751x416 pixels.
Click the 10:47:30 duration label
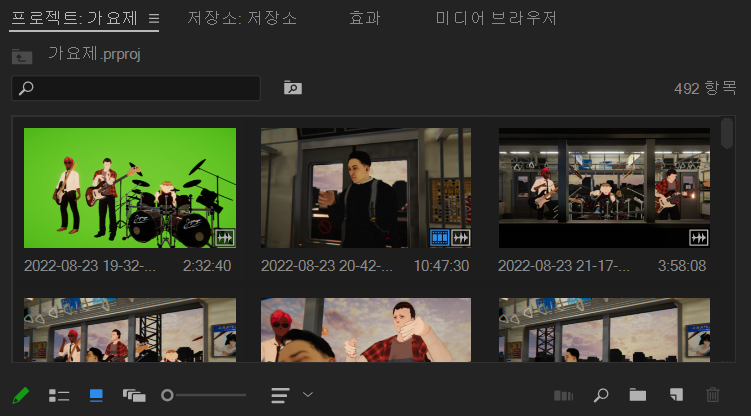(441, 266)
